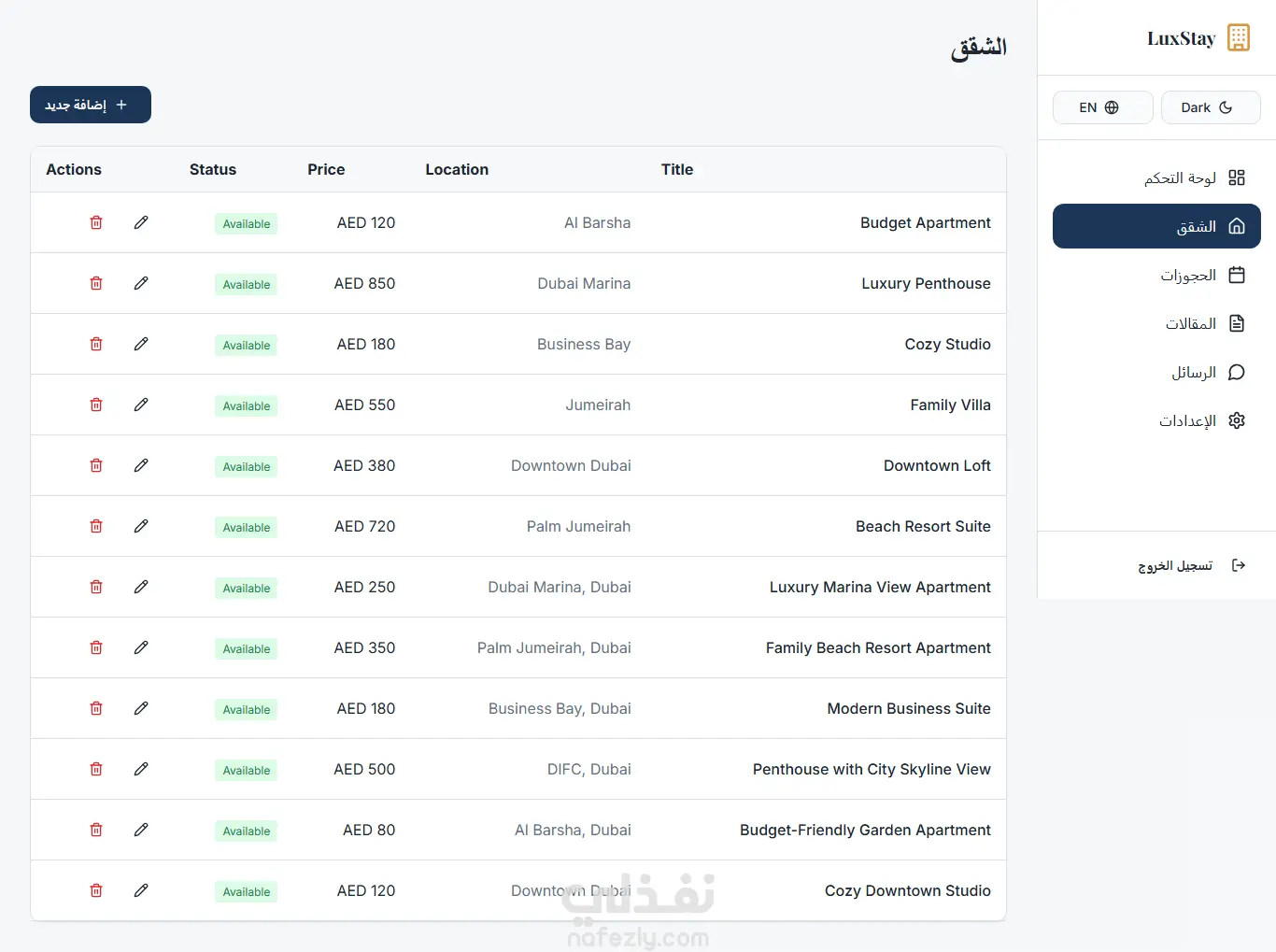Screen dimensions: 1276x952
Task: Edit Luxury Marina View Apartment row
Action: (141, 587)
